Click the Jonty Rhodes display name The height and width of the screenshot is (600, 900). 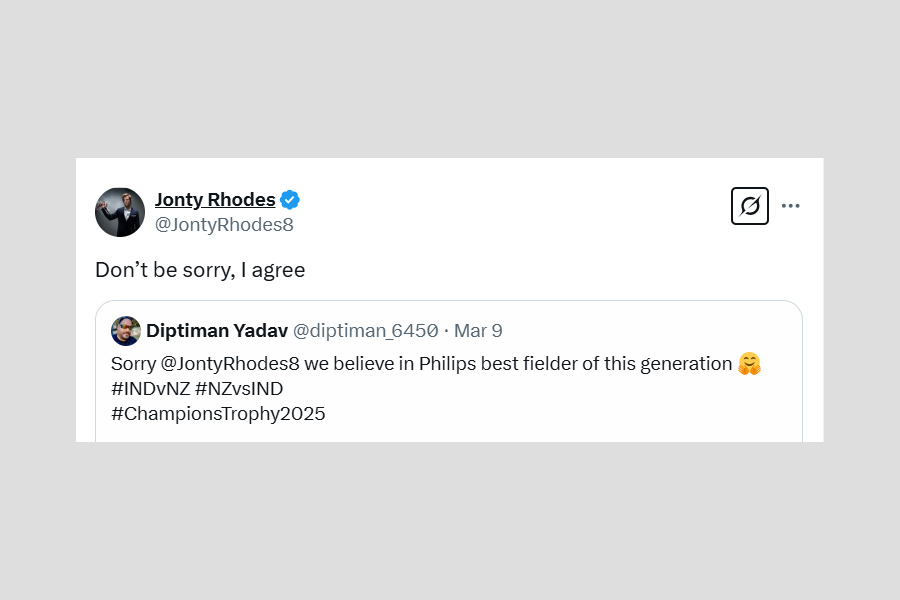(214, 199)
